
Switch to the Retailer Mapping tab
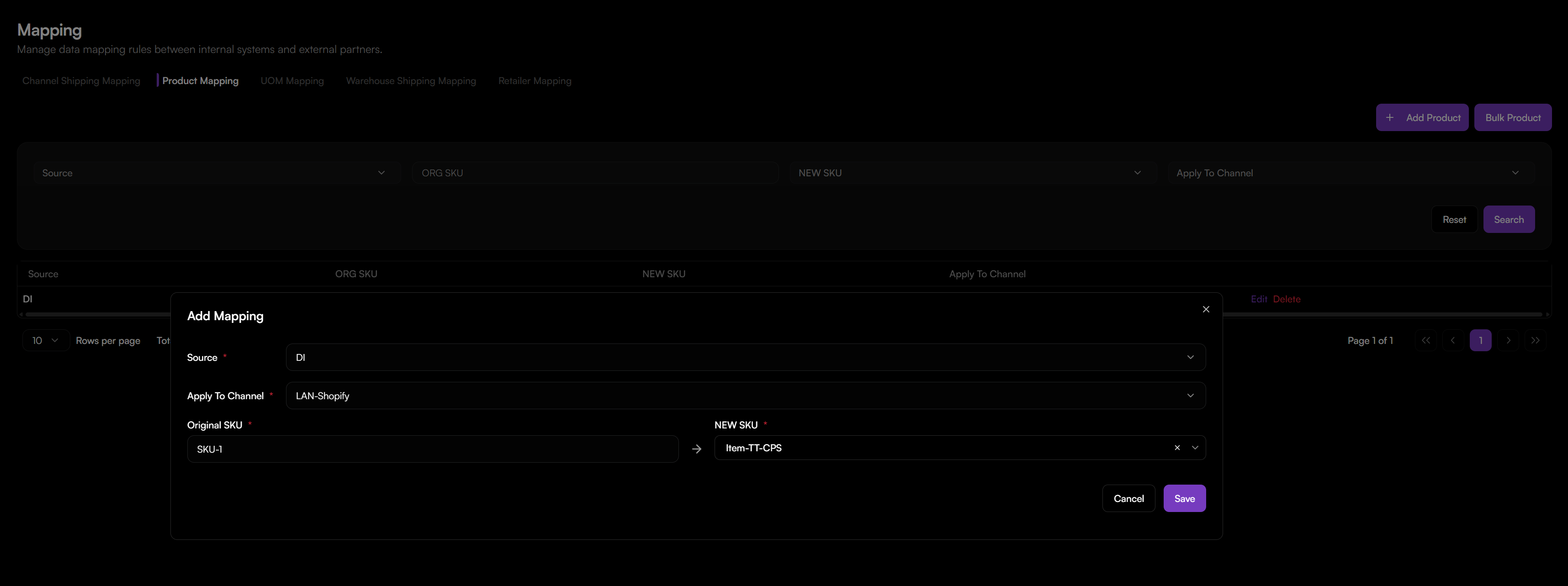pyautogui.click(x=535, y=81)
